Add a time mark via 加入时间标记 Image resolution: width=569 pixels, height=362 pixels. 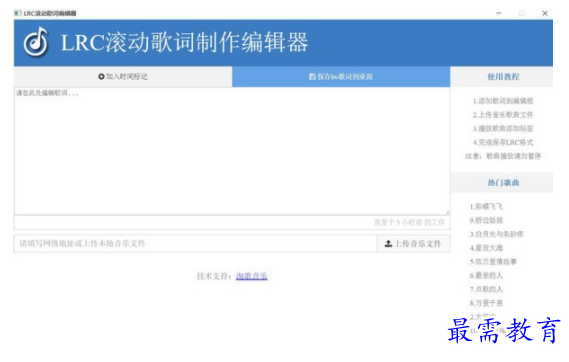[123, 77]
